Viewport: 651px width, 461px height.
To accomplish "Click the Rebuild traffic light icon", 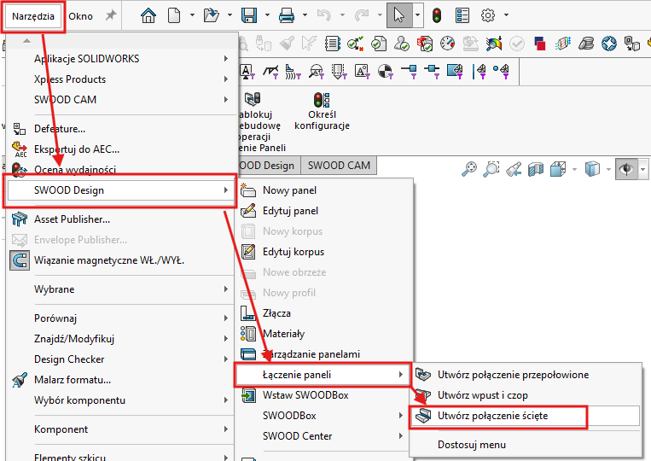I will point(436,16).
